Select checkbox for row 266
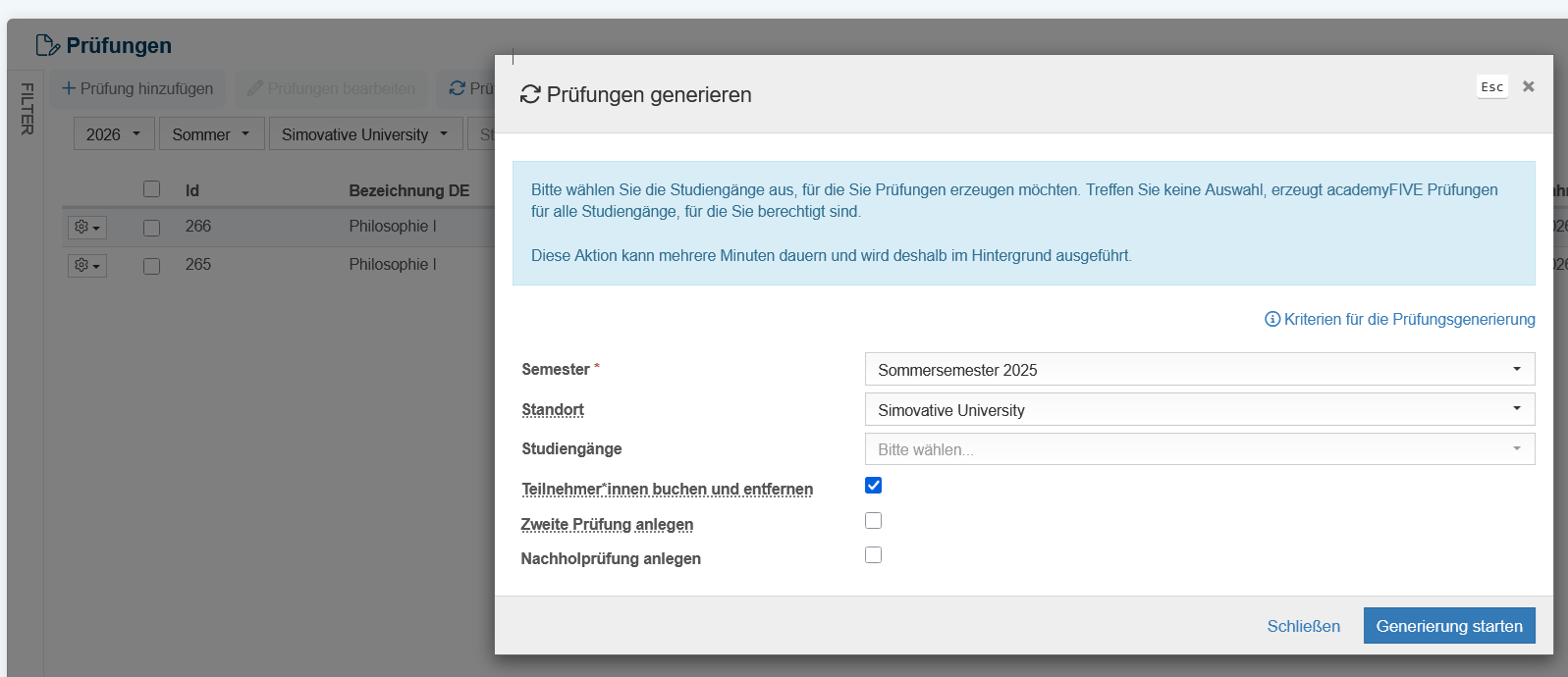Viewport: 1568px width, 677px height. click(151, 228)
